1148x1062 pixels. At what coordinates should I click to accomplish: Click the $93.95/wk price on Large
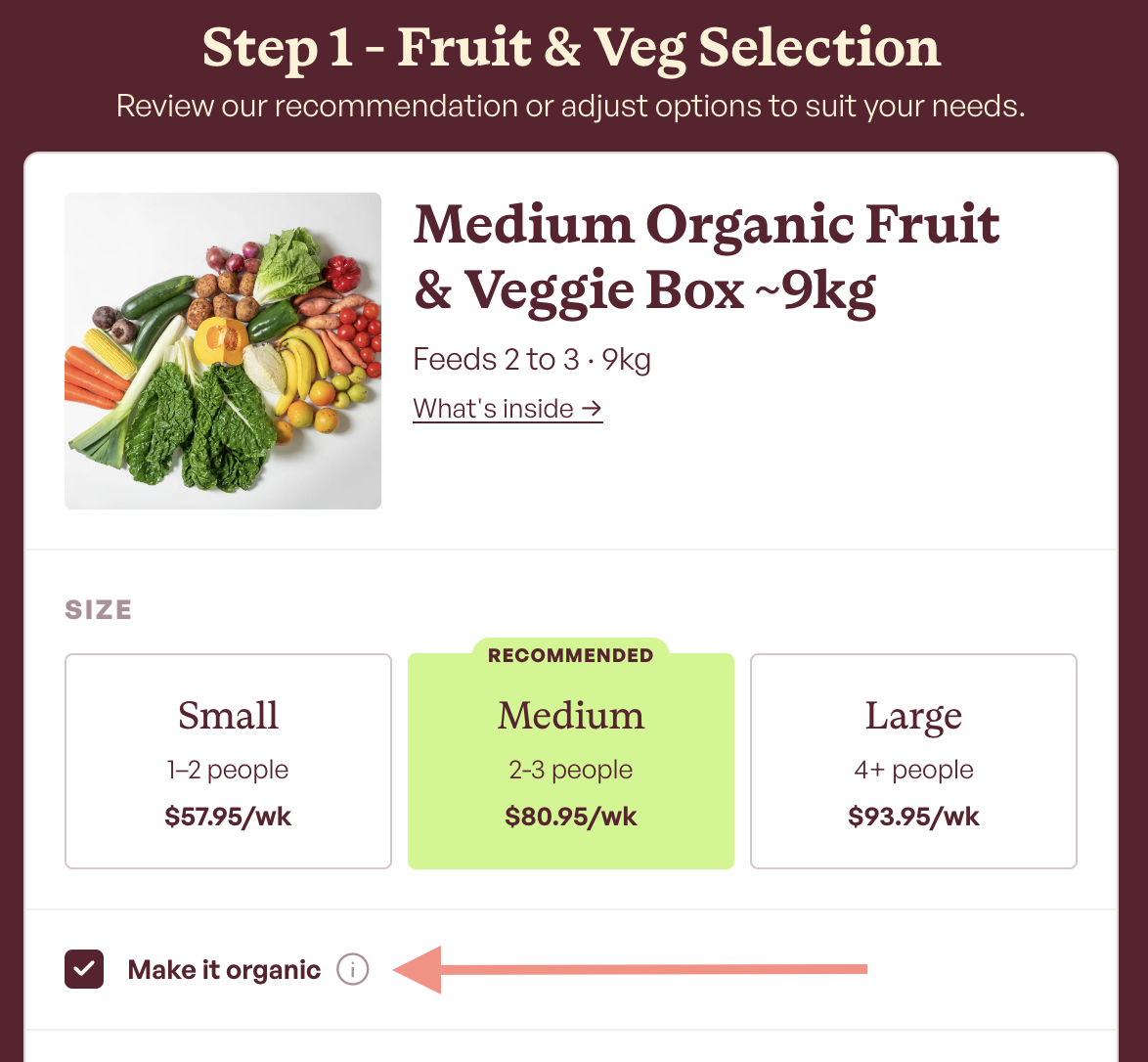tap(913, 816)
